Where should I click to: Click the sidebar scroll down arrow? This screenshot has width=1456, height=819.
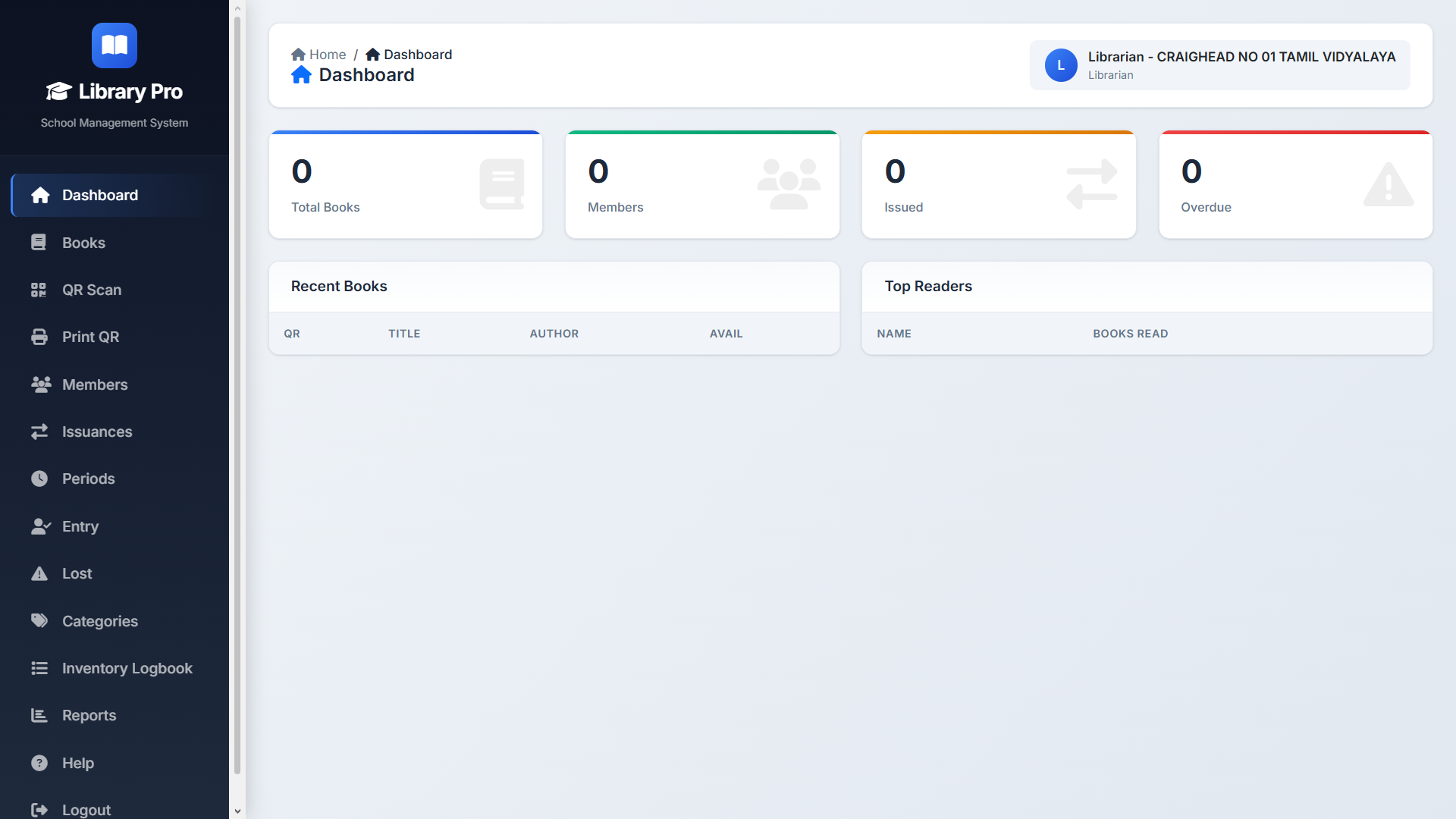point(237,811)
